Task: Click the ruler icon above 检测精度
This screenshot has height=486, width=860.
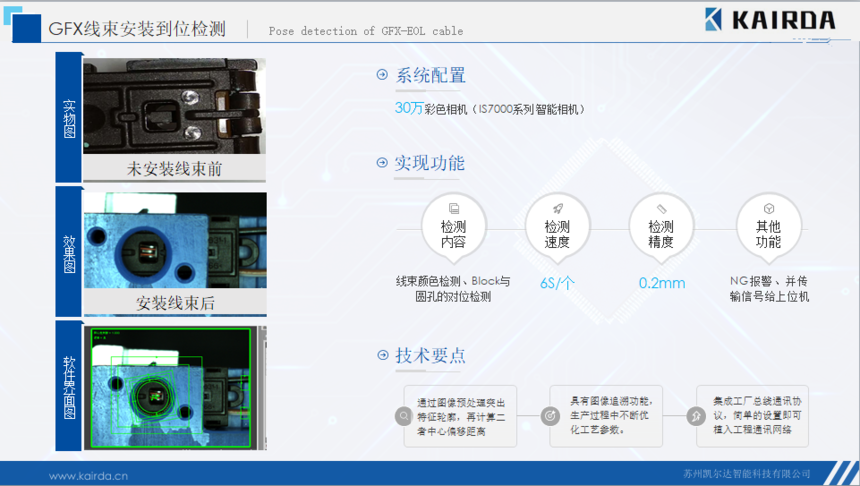Action: coord(661,208)
